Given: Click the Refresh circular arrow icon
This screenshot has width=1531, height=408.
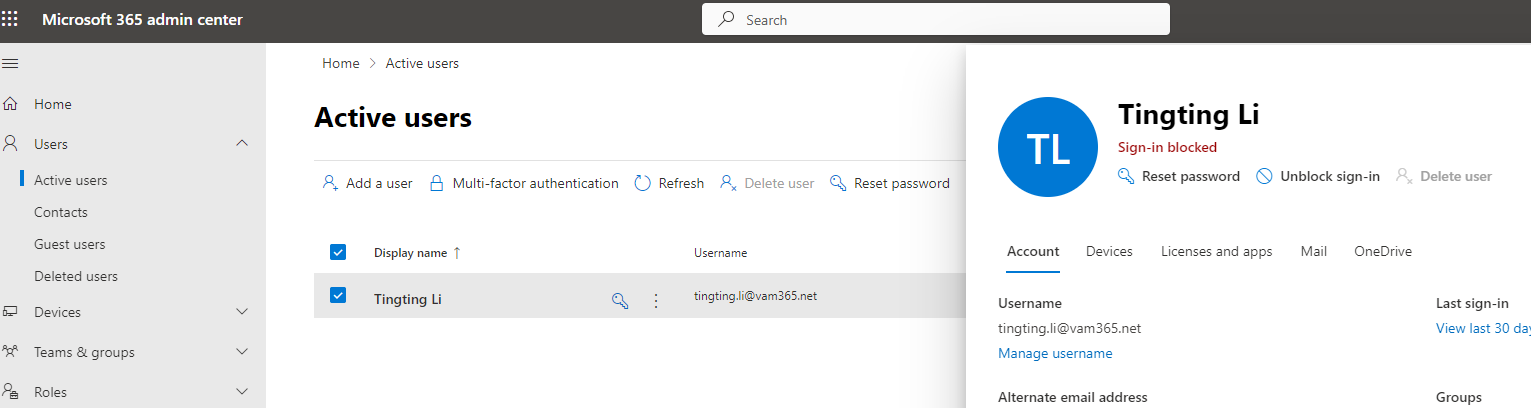Looking at the screenshot, I should 643,183.
